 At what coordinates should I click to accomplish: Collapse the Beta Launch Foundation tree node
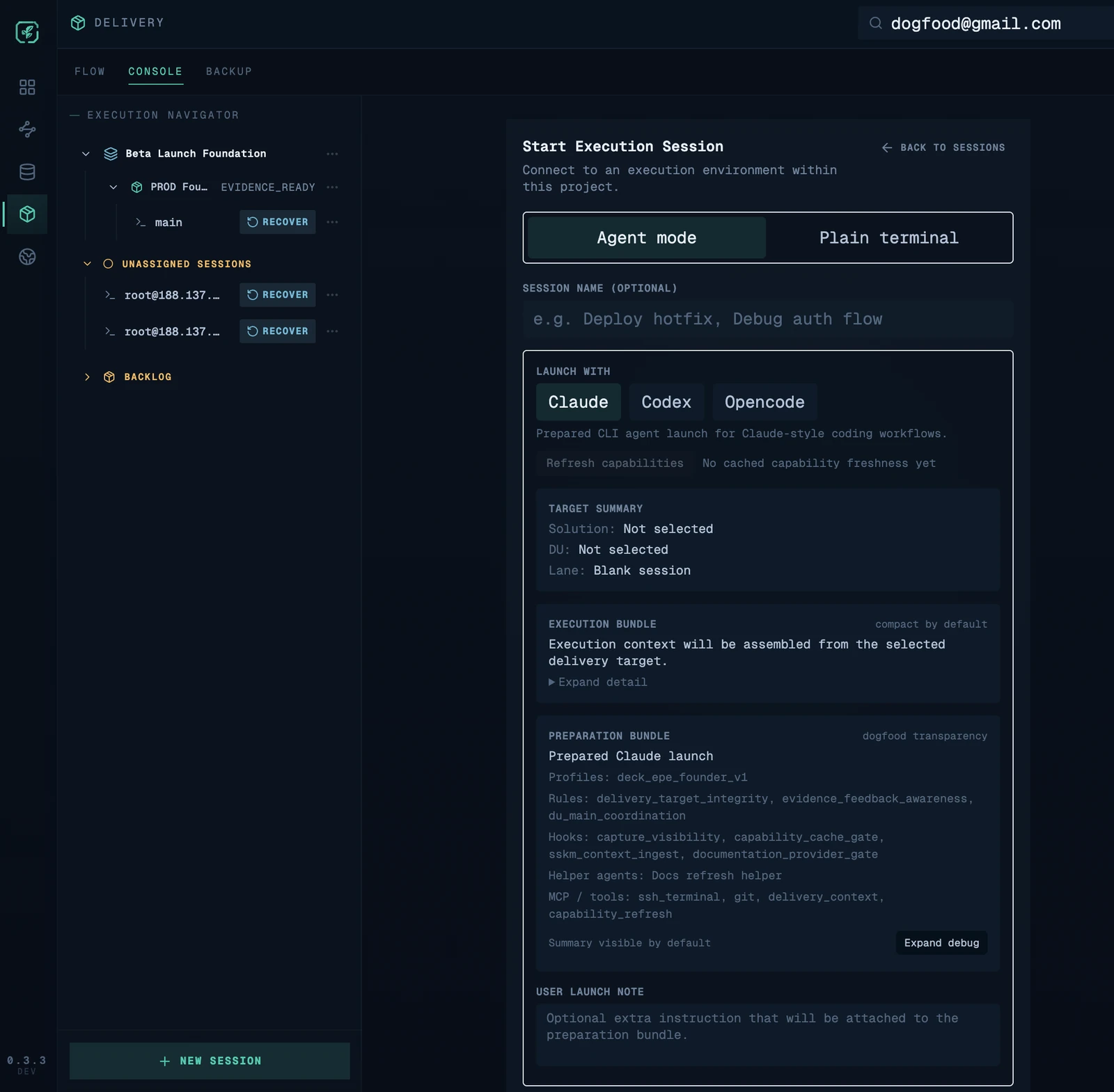86,154
